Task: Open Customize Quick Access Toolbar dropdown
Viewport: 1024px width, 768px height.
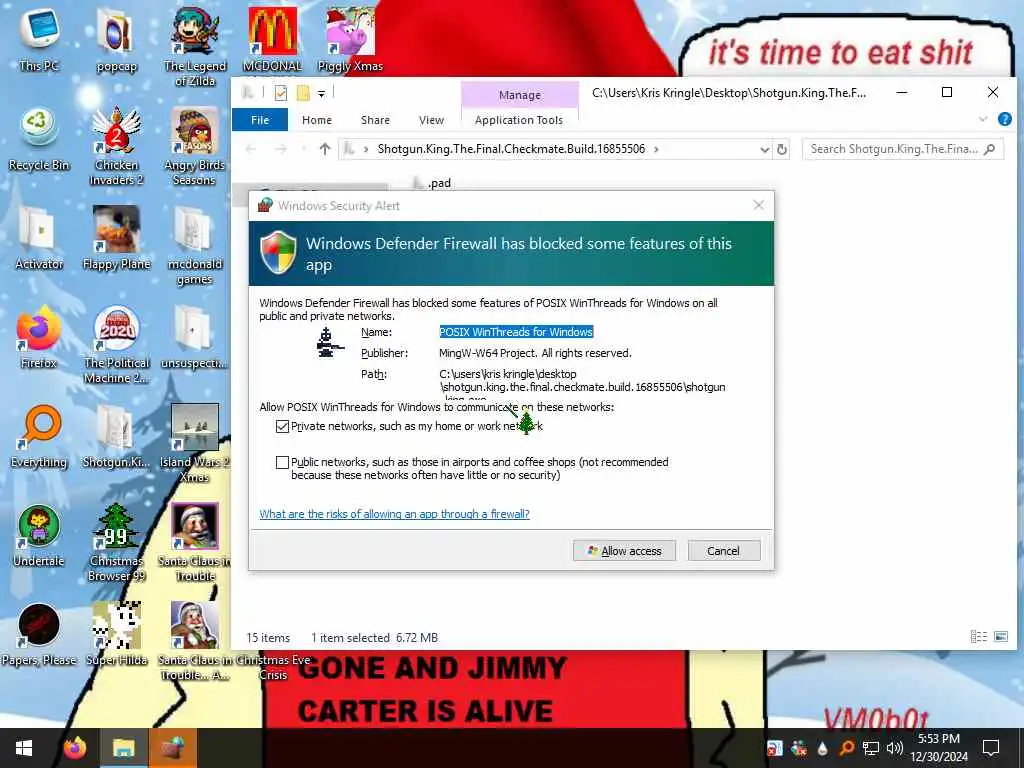Action: click(x=321, y=94)
